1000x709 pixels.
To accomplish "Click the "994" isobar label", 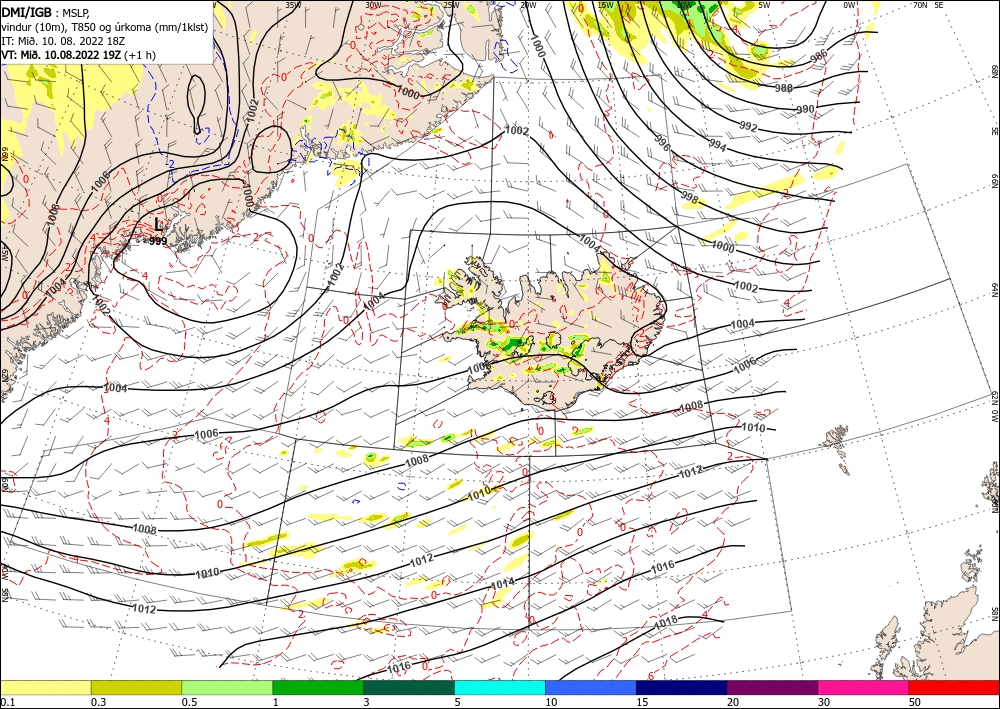I will [x=717, y=145].
